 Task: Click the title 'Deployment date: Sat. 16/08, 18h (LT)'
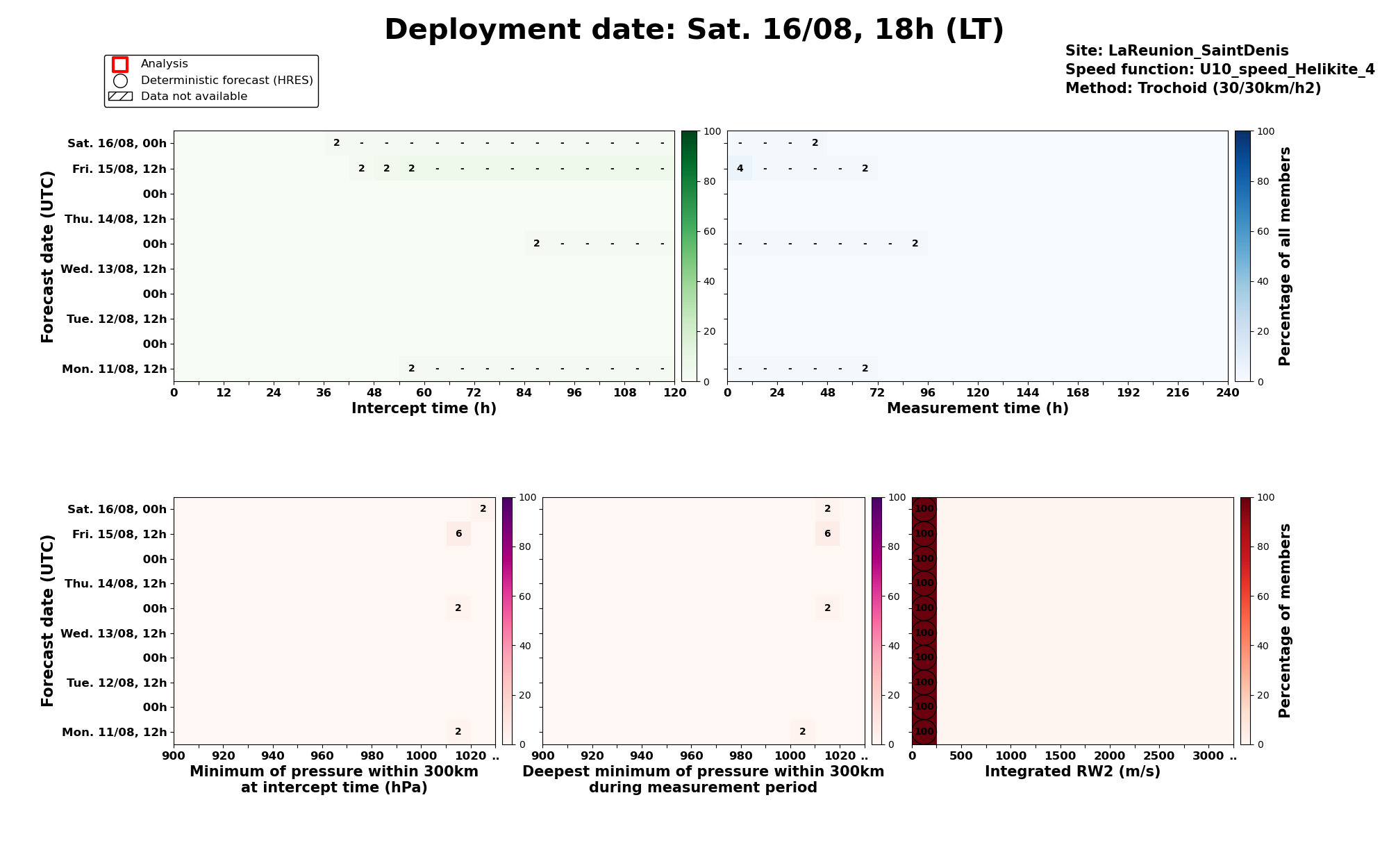[x=694, y=31]
